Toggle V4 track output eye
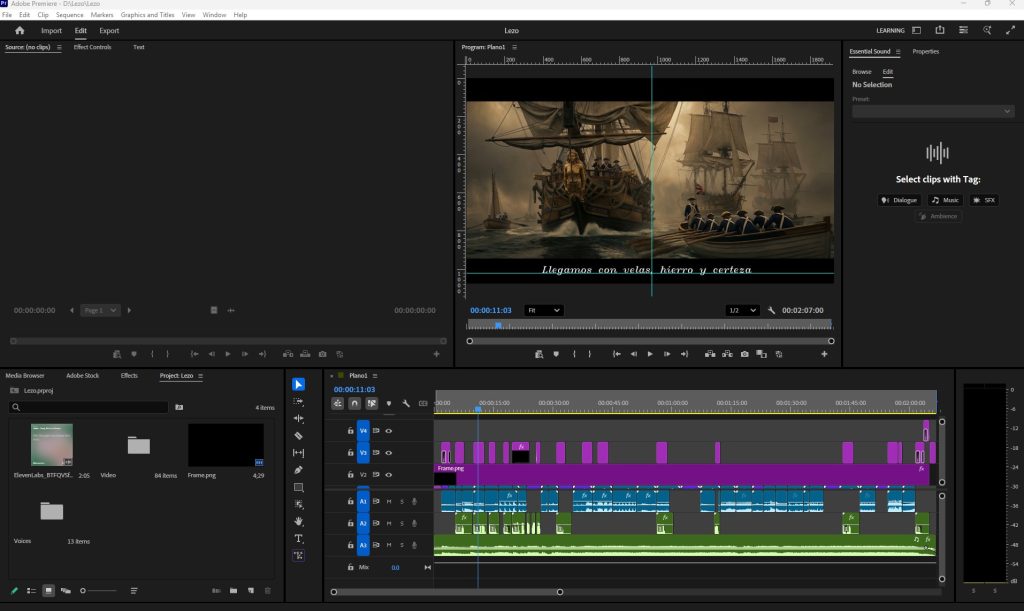 [x=389, y=431]
